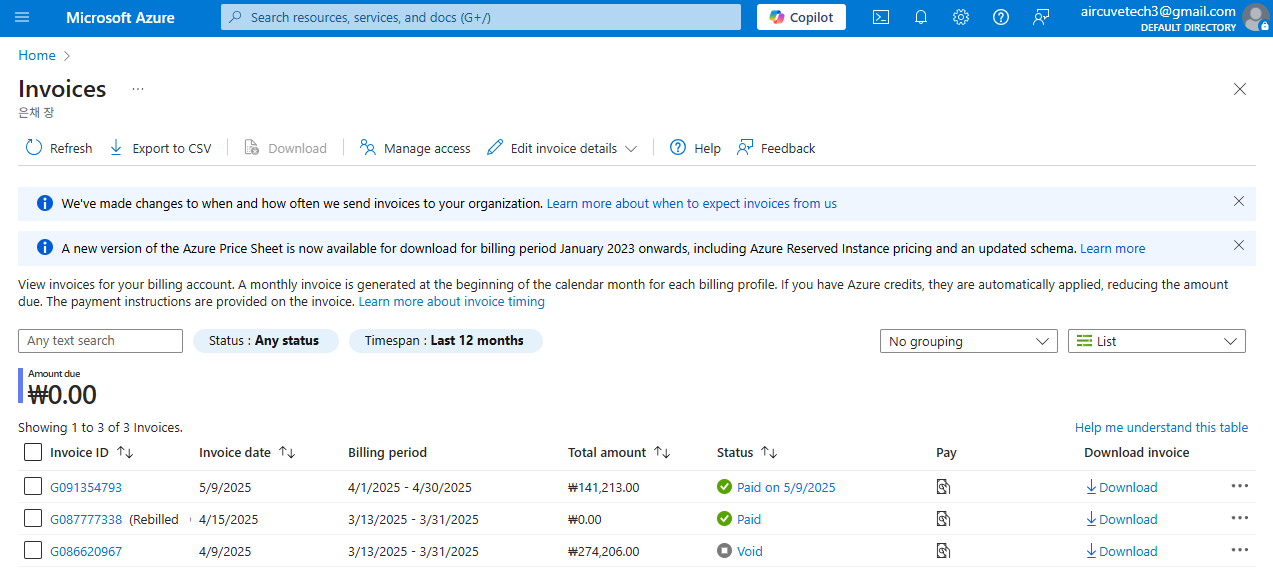Tick the select-all invoices checkbox
The image size is (1273, 574).
[33, 452]
